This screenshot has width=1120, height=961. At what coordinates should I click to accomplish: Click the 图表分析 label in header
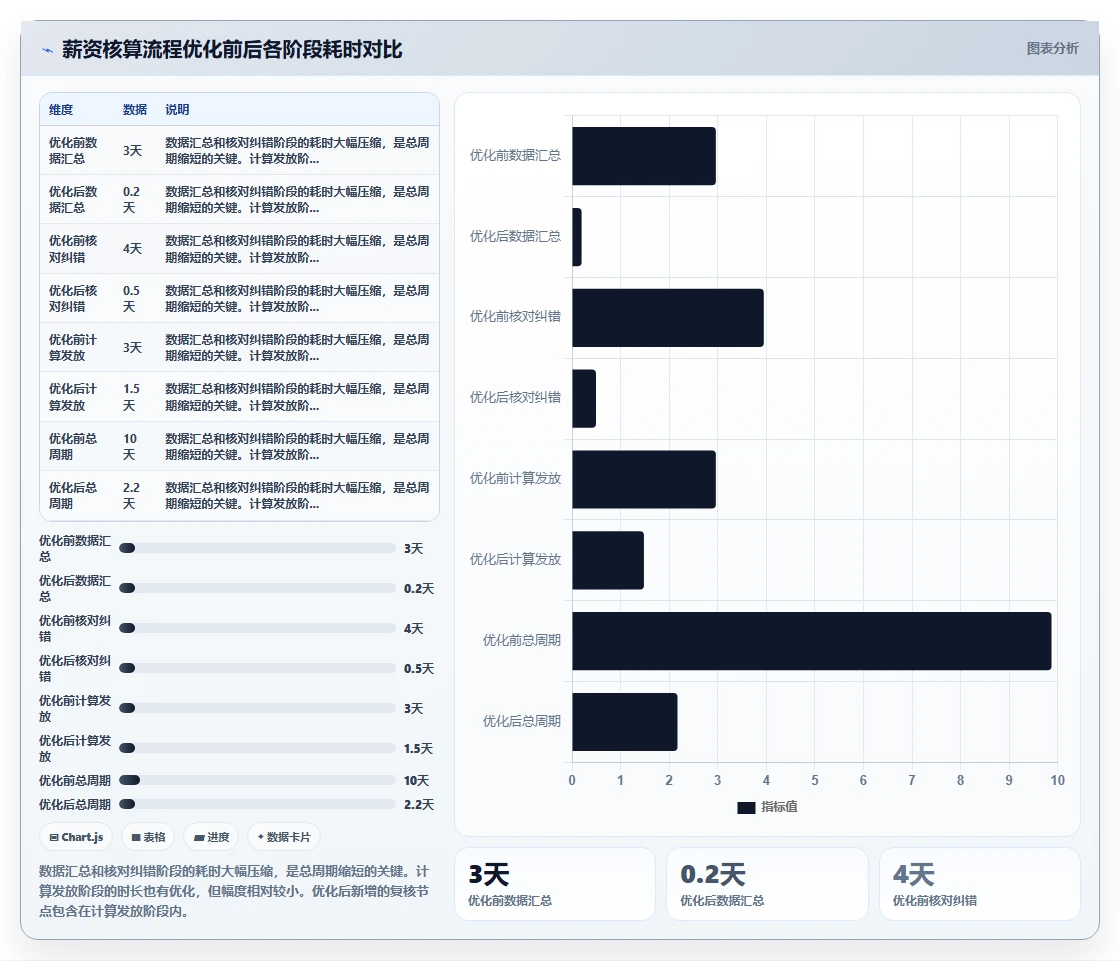pos(1052,49)
